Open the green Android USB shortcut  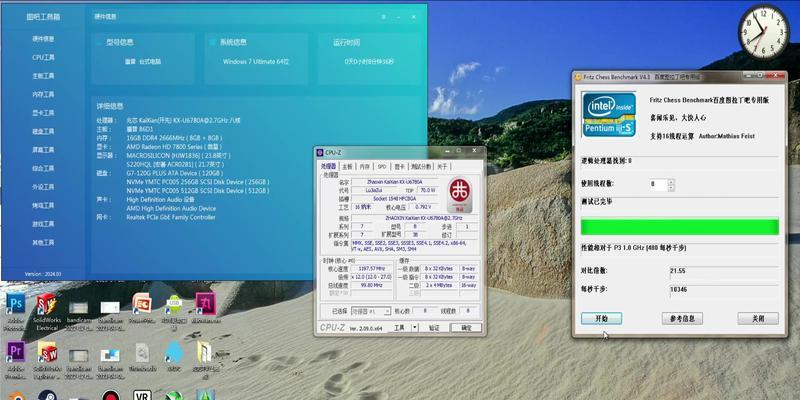coord(173,305)
